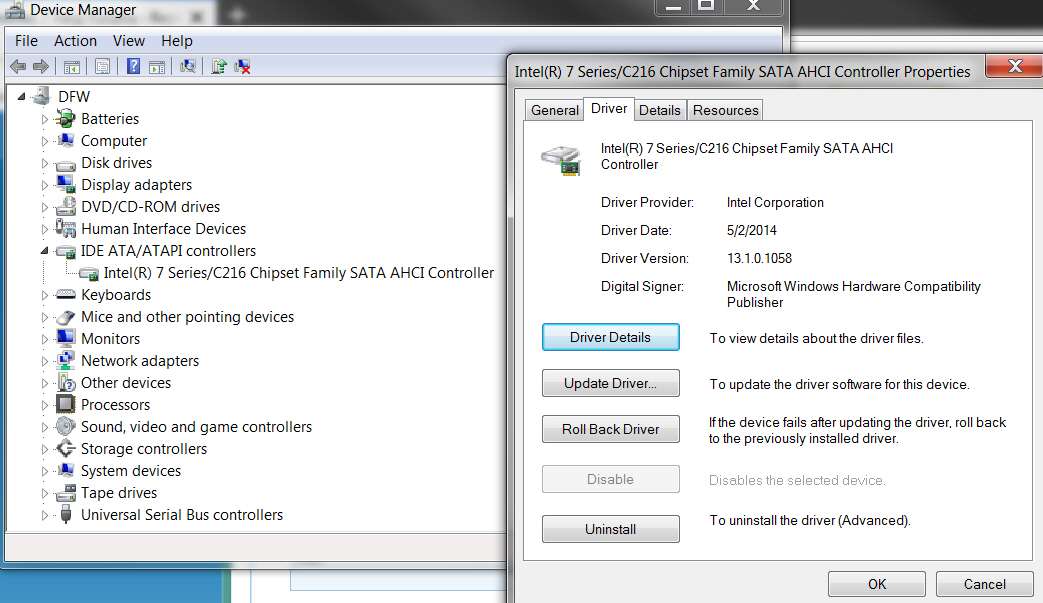
Task: Click the Action Pane toolbar icon
Action: pyautogui.click(x=157, y=66)
